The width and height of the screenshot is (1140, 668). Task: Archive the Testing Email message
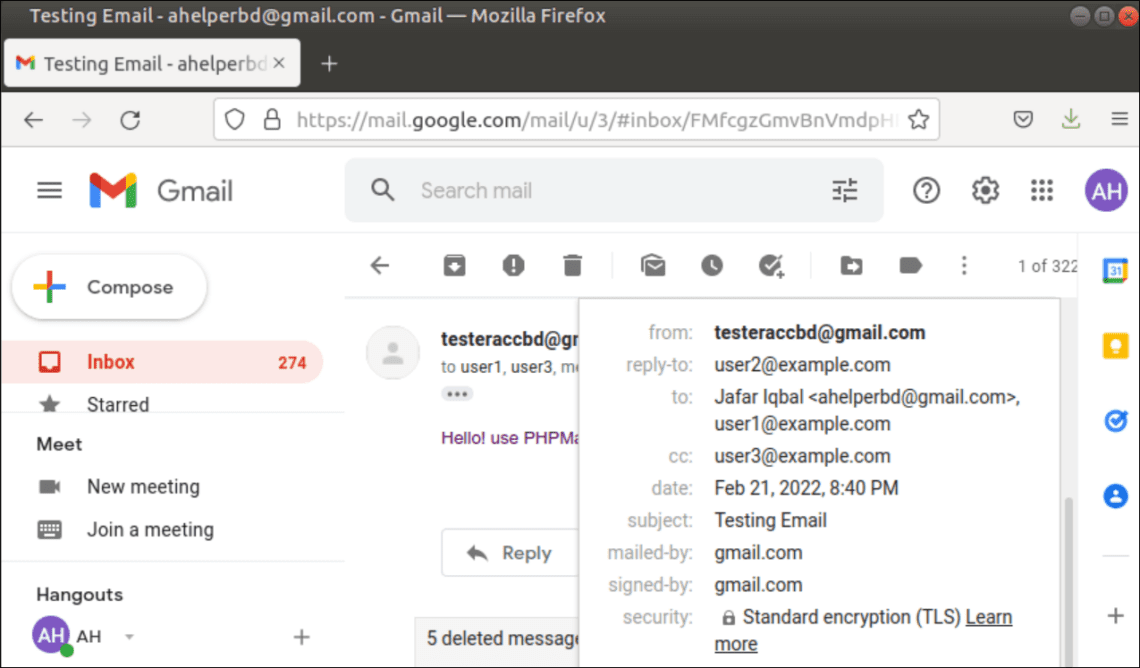pyautogui.click(x=454, y=265)
